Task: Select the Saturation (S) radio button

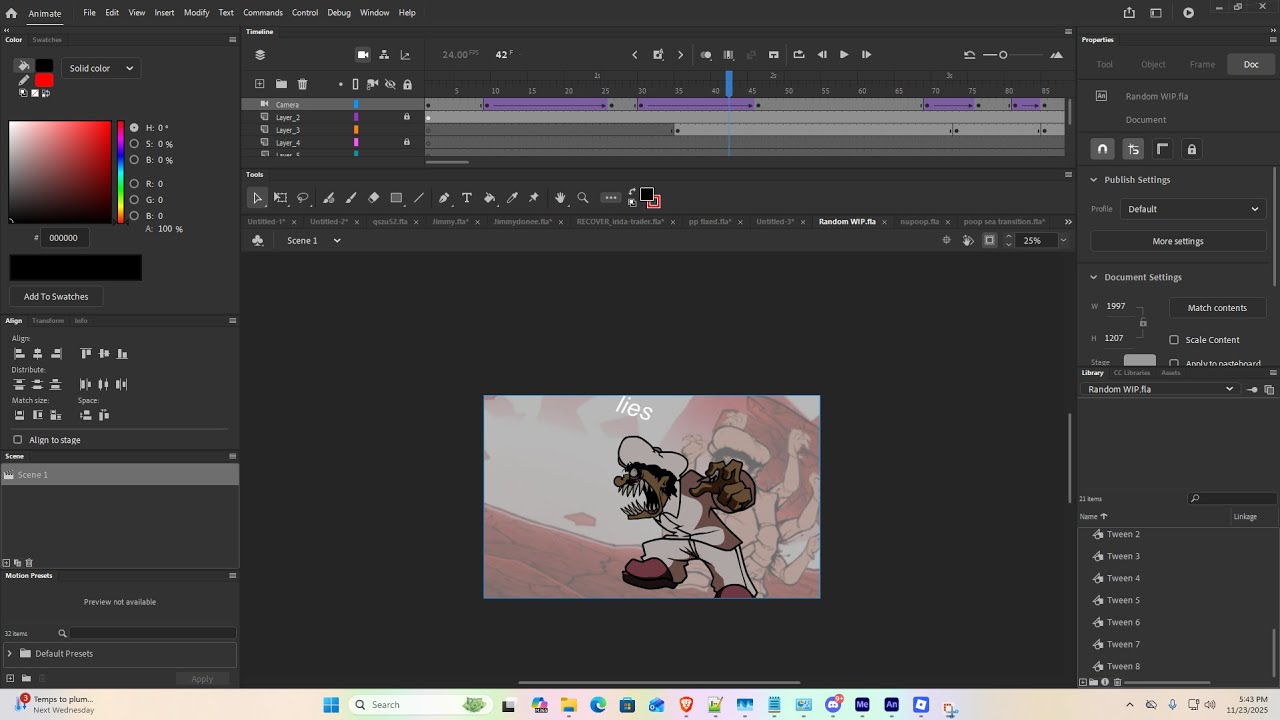Action: (135, 144)
